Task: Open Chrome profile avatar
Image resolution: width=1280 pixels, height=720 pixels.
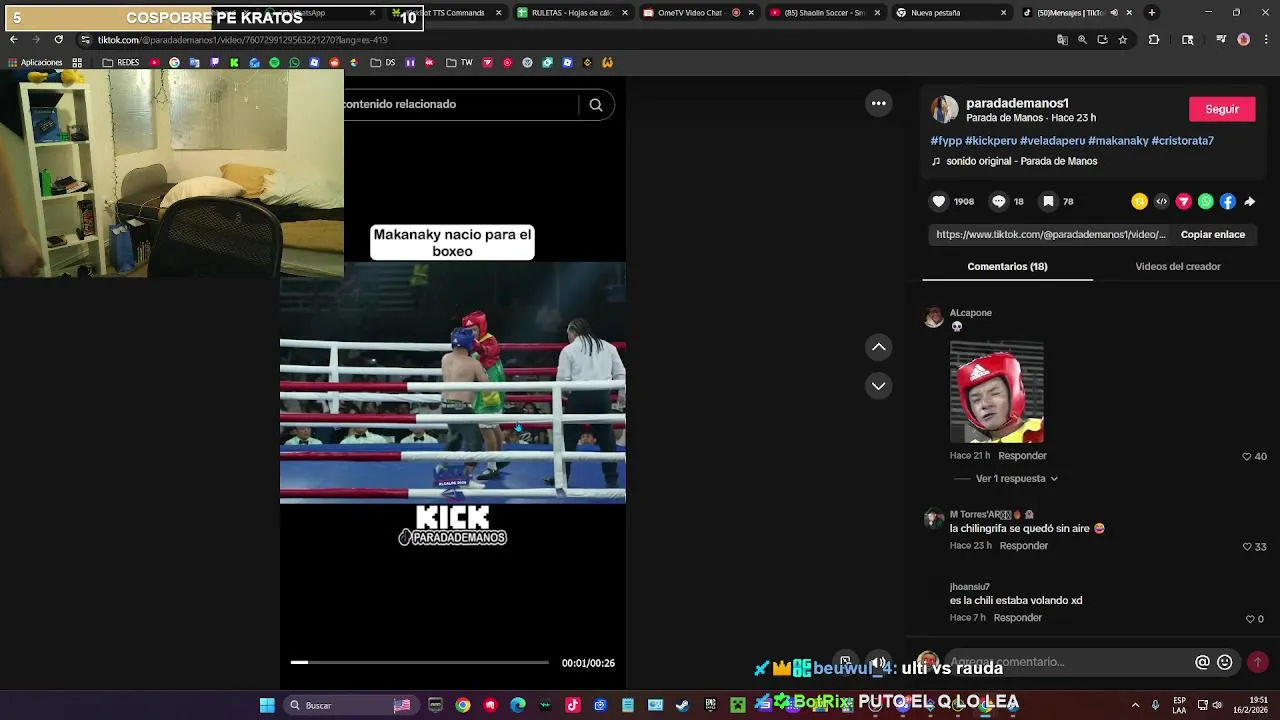Action: (1243, 40)
